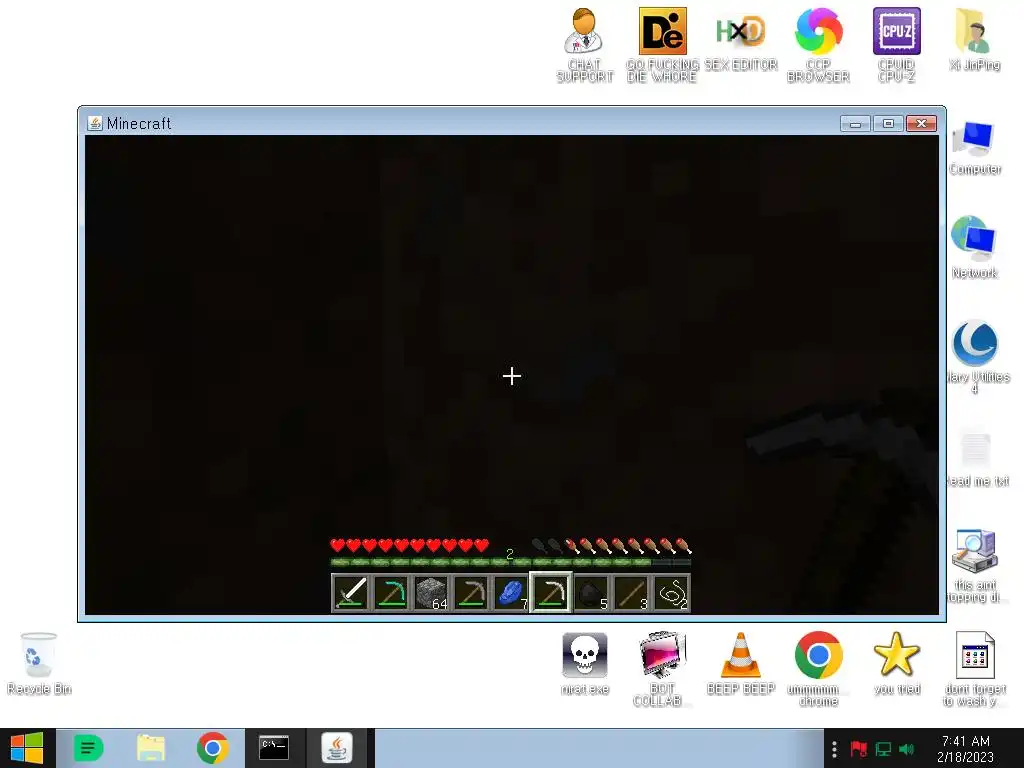Screen dimensions: 1024x768
Task: Open the CHAT SUPPORT desktop icon
Action: 584,45
